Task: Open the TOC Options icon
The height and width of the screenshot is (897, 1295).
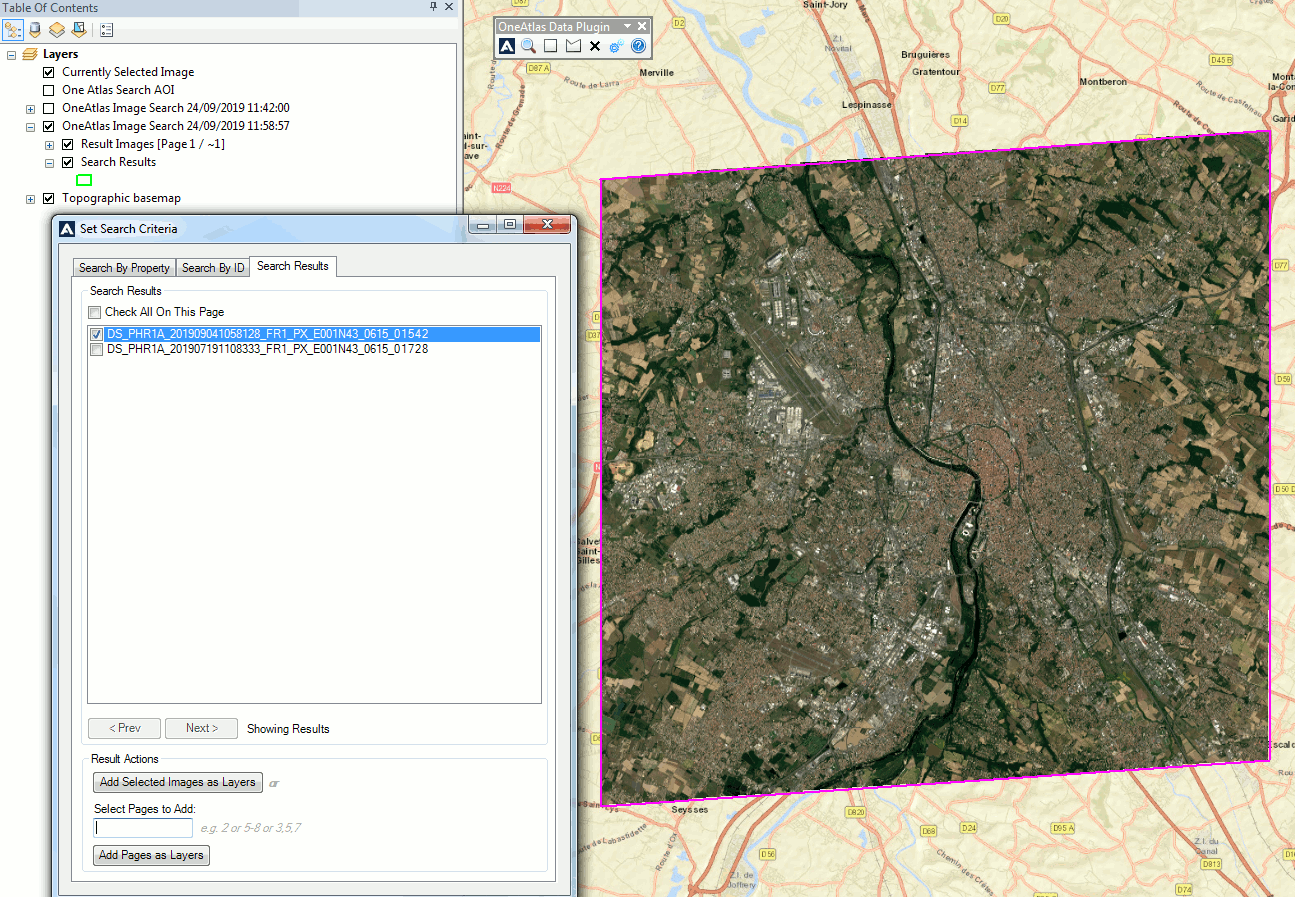Action: coord(106,29)
